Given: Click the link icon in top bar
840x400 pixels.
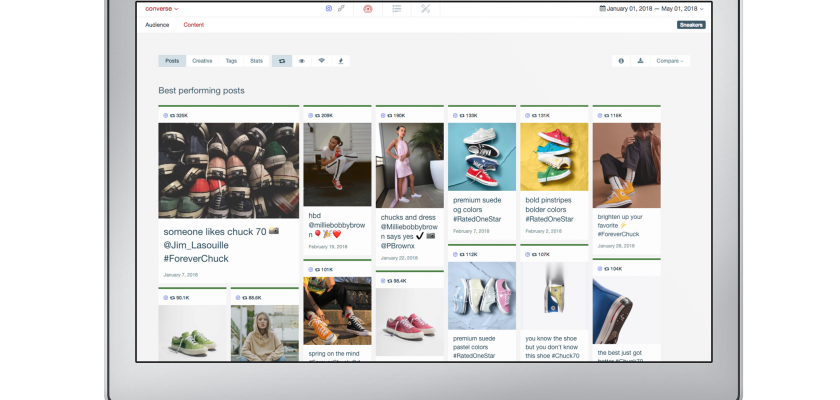Looking at the screenshot, I should point(341,9).
